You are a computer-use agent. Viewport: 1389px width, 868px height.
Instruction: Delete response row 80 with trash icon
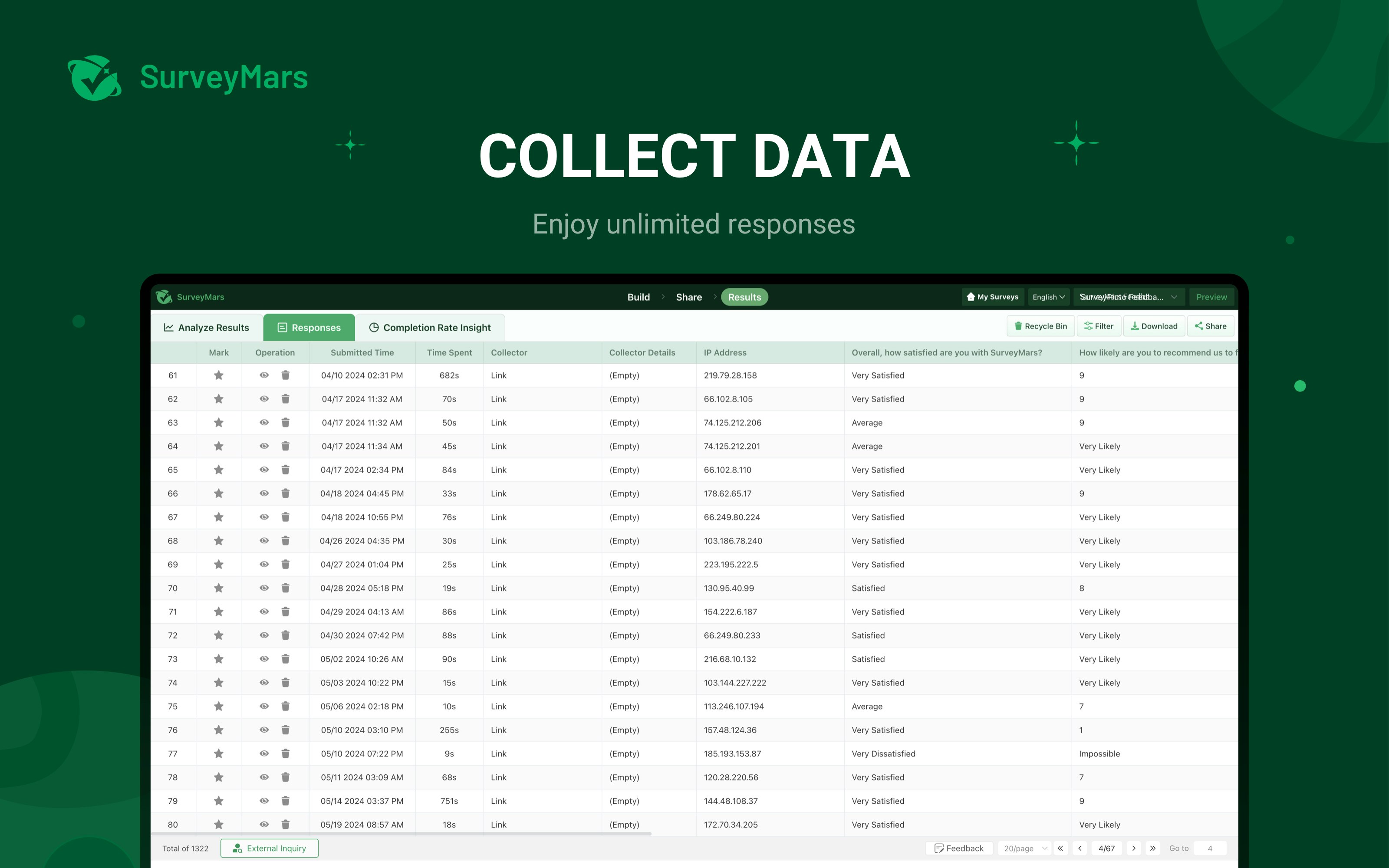[x=285, y=824]
